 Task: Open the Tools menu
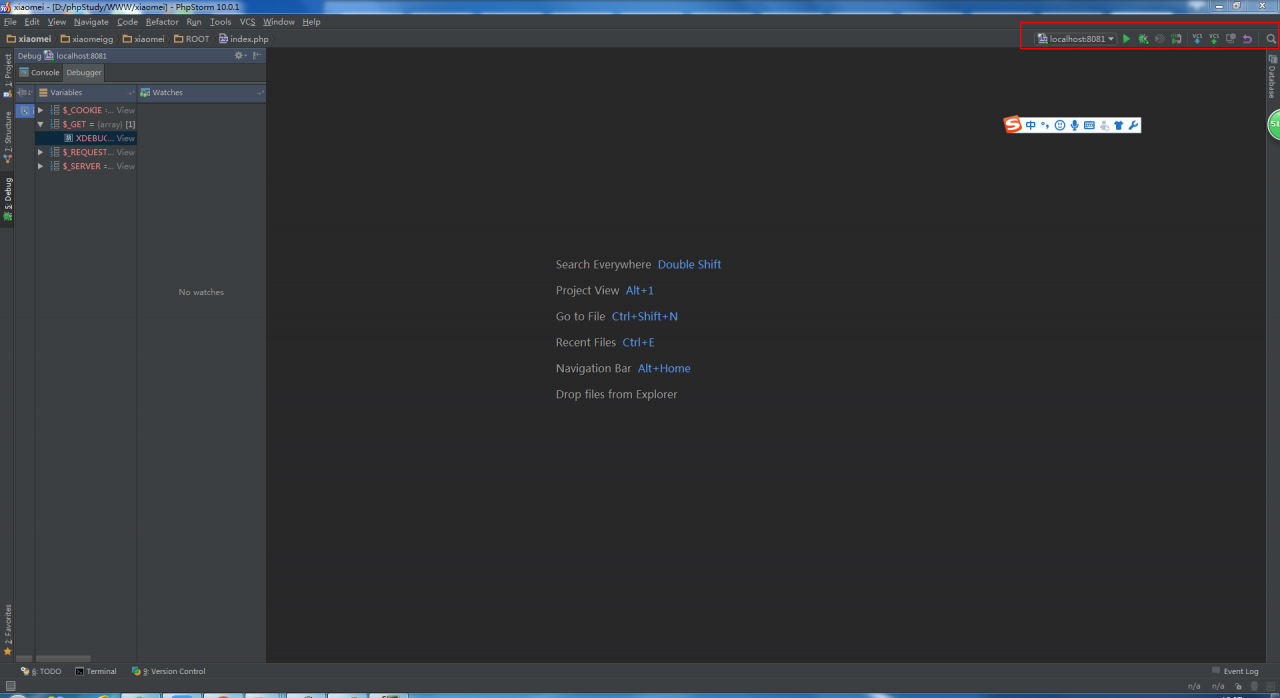pyautogui.click(x=220, y=21)
